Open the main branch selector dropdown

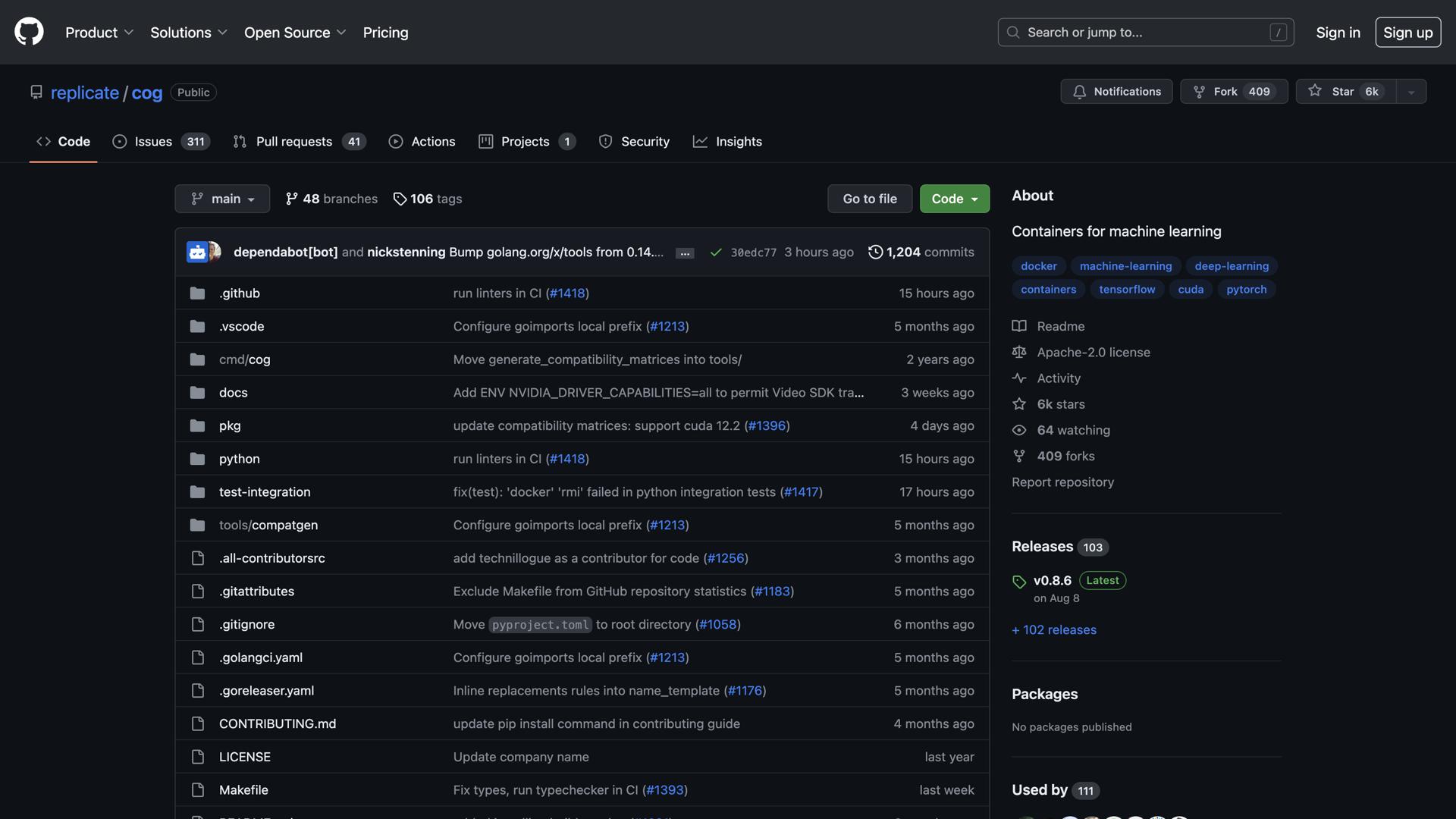coord(222,199)
